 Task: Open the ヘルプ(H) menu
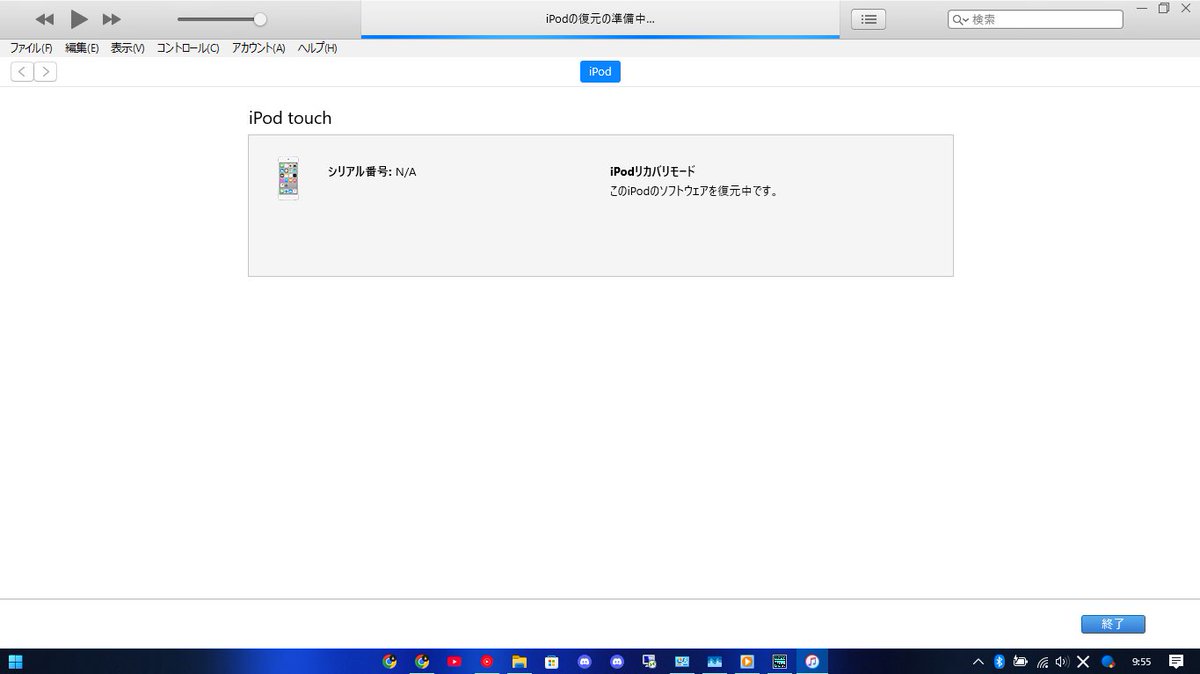[x=317, y=48]
